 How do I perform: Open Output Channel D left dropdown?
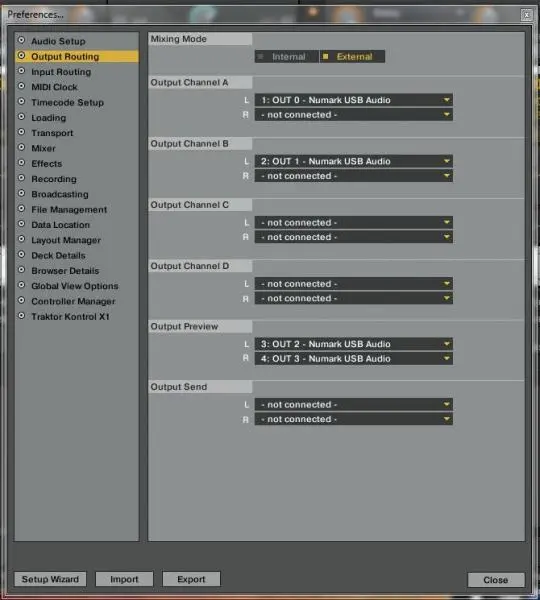click(x=354, y=284)
